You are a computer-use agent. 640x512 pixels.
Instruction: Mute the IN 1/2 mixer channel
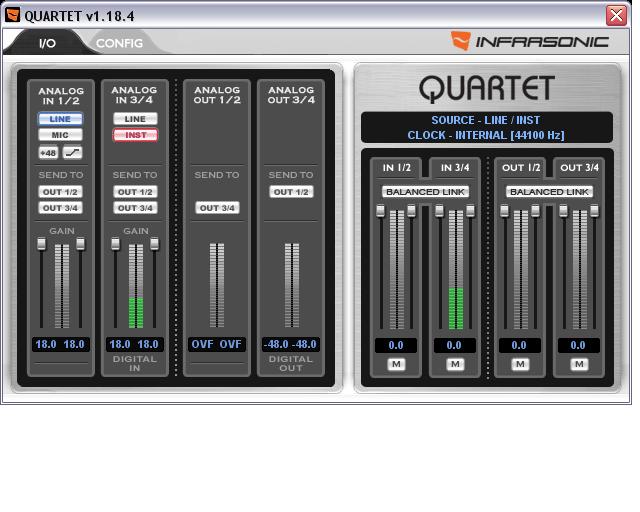pos(396,364)
